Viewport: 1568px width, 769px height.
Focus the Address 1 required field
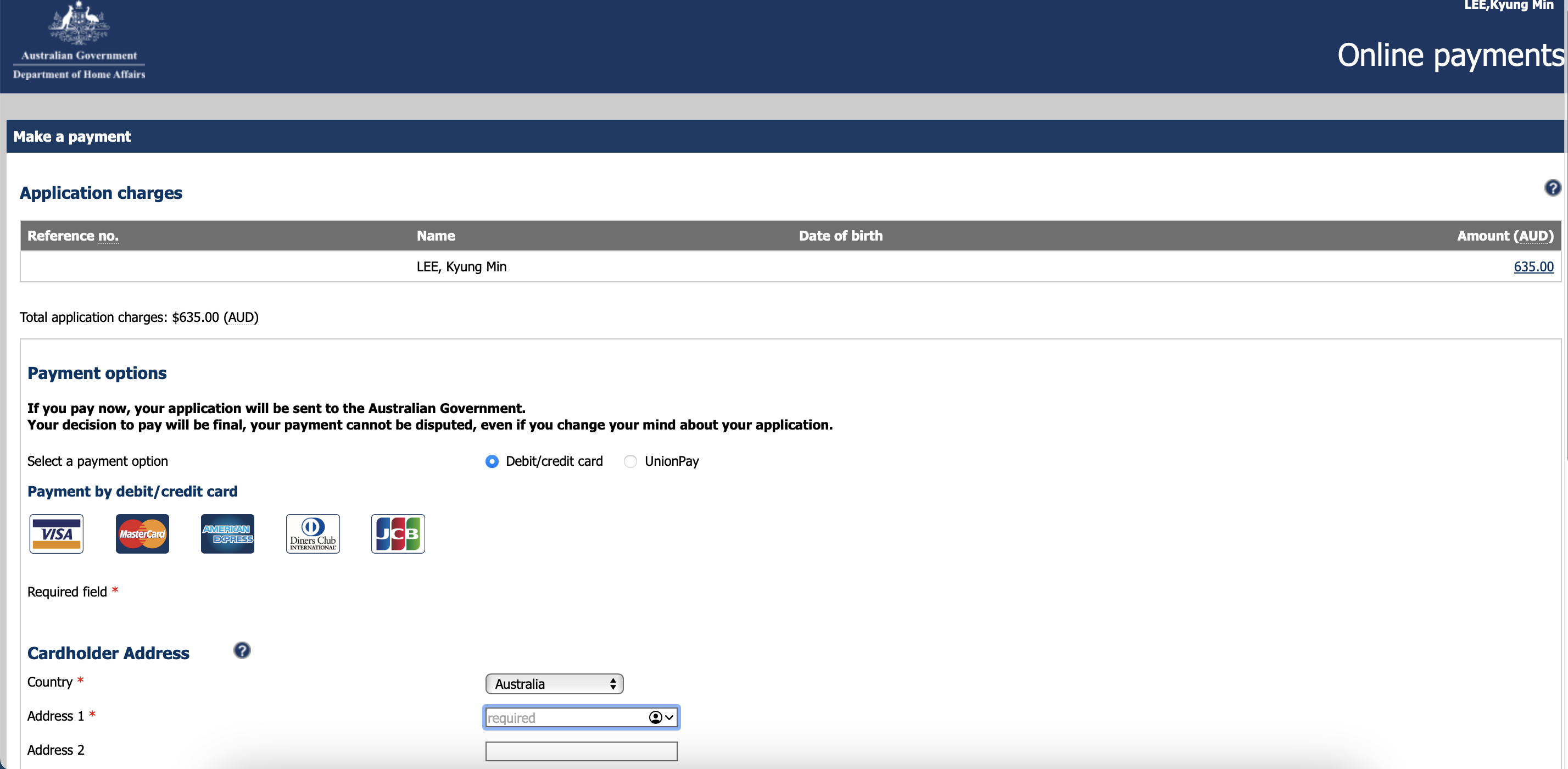tap(581, 717)
